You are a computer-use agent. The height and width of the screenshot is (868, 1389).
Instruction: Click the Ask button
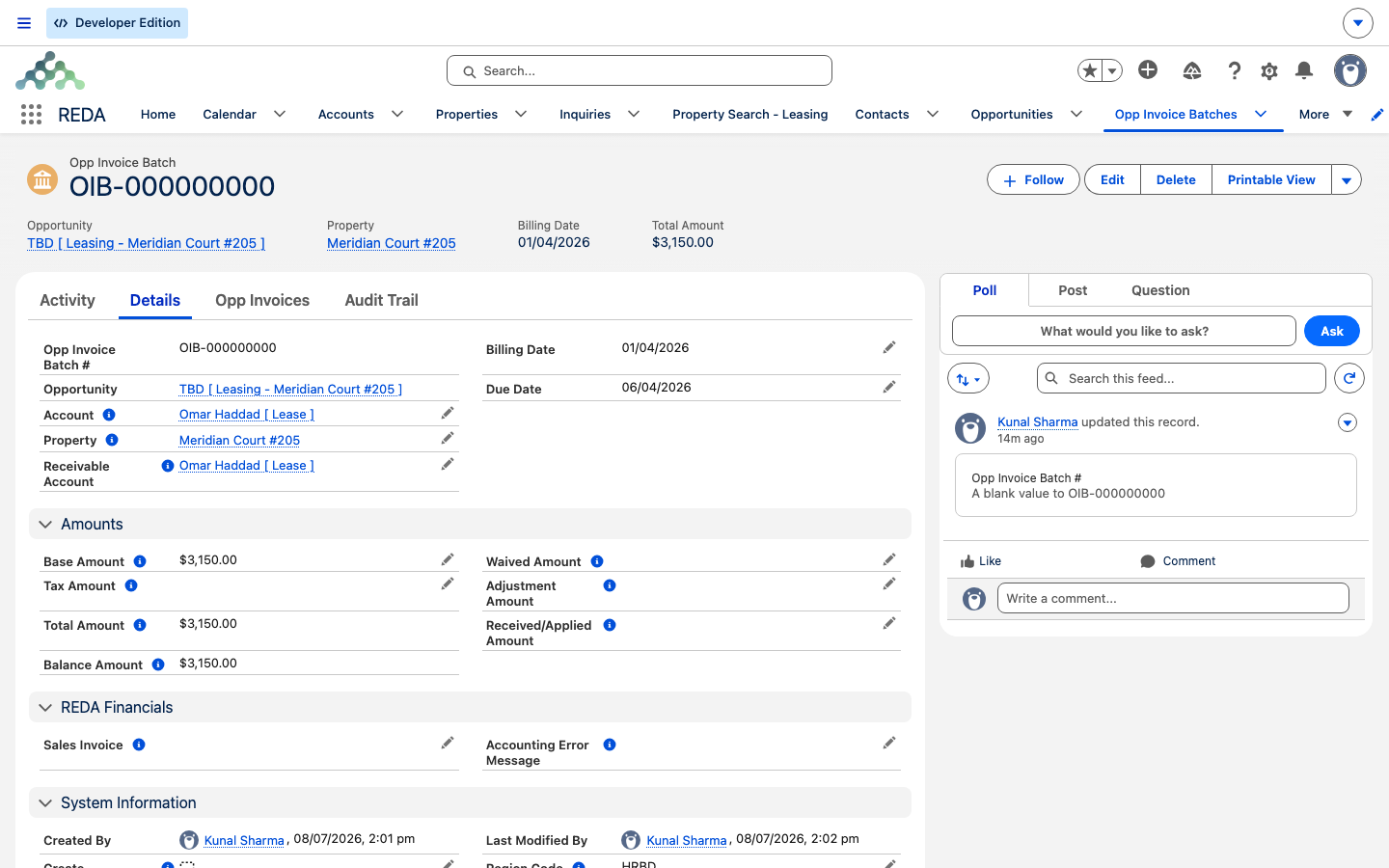pyautogui.click(x=1332, y=331)
